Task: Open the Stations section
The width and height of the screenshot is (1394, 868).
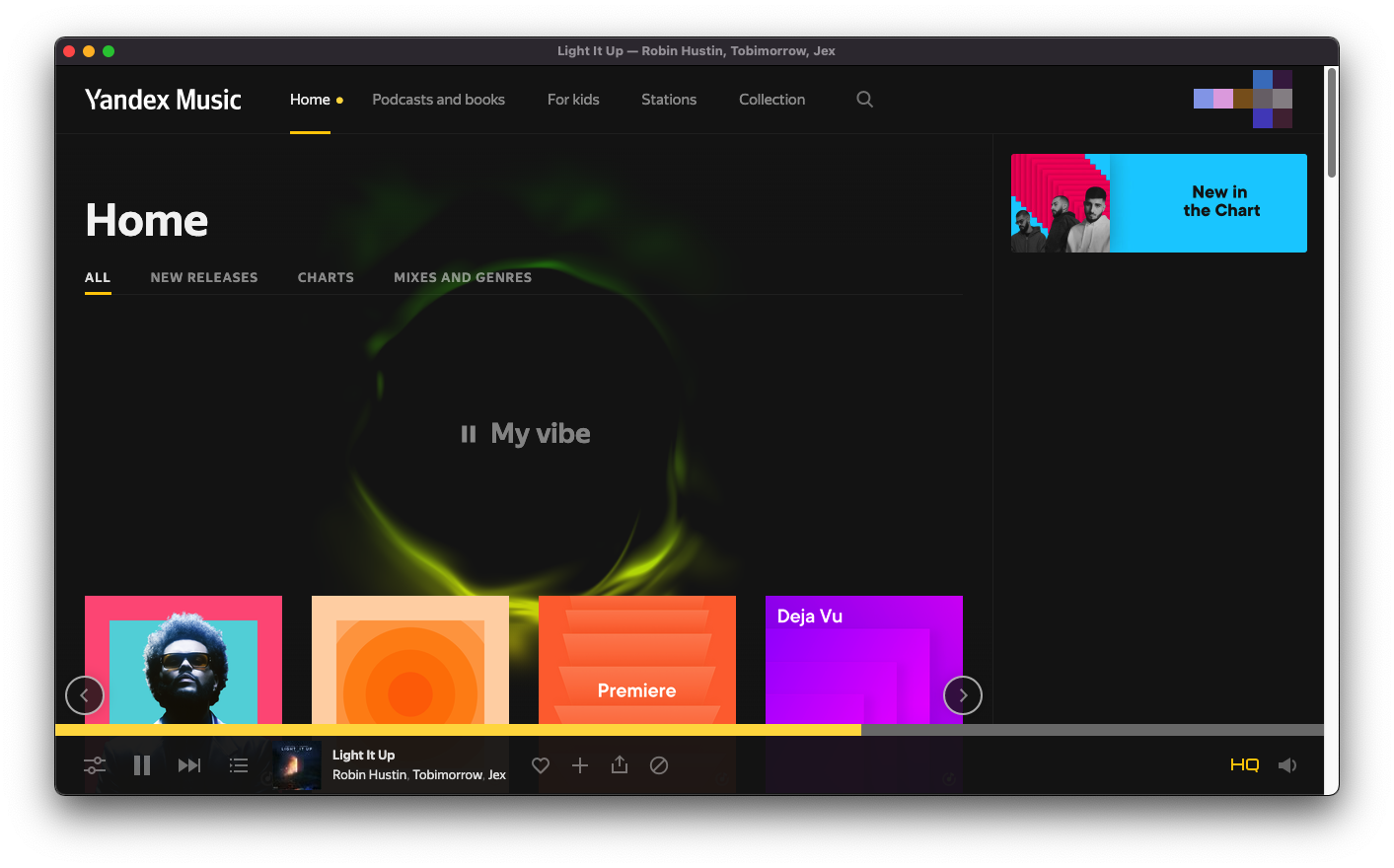Action: pos(669,100)
